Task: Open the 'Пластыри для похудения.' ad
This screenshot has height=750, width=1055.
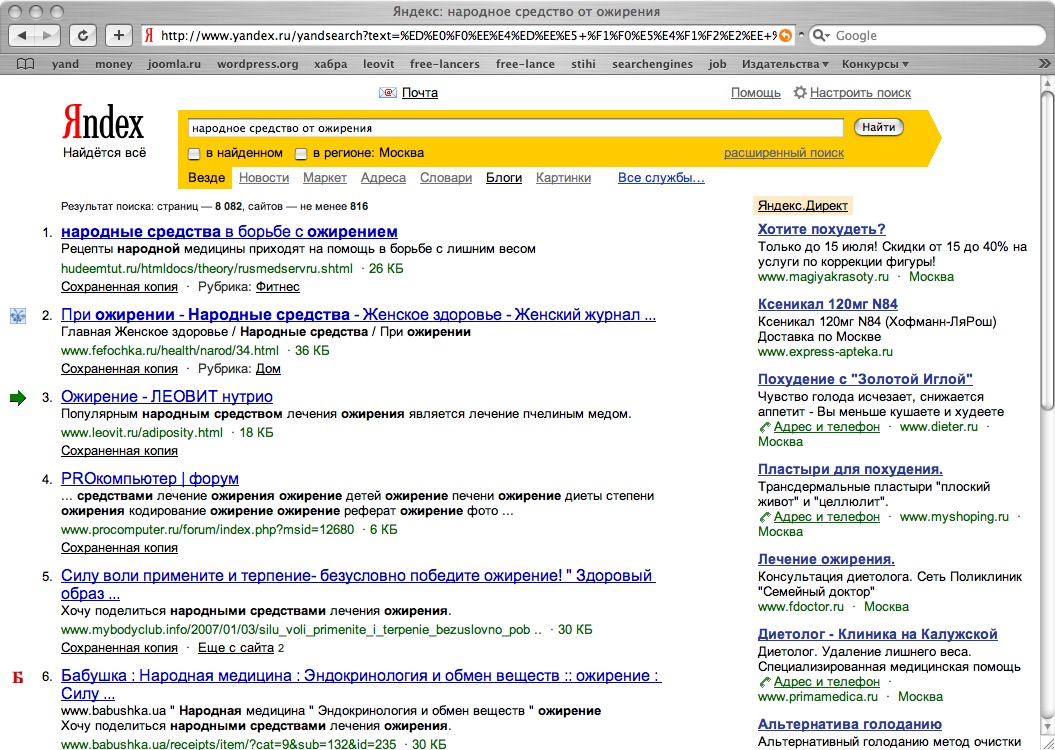Action: pyautogui.click(x=850, y=469)
